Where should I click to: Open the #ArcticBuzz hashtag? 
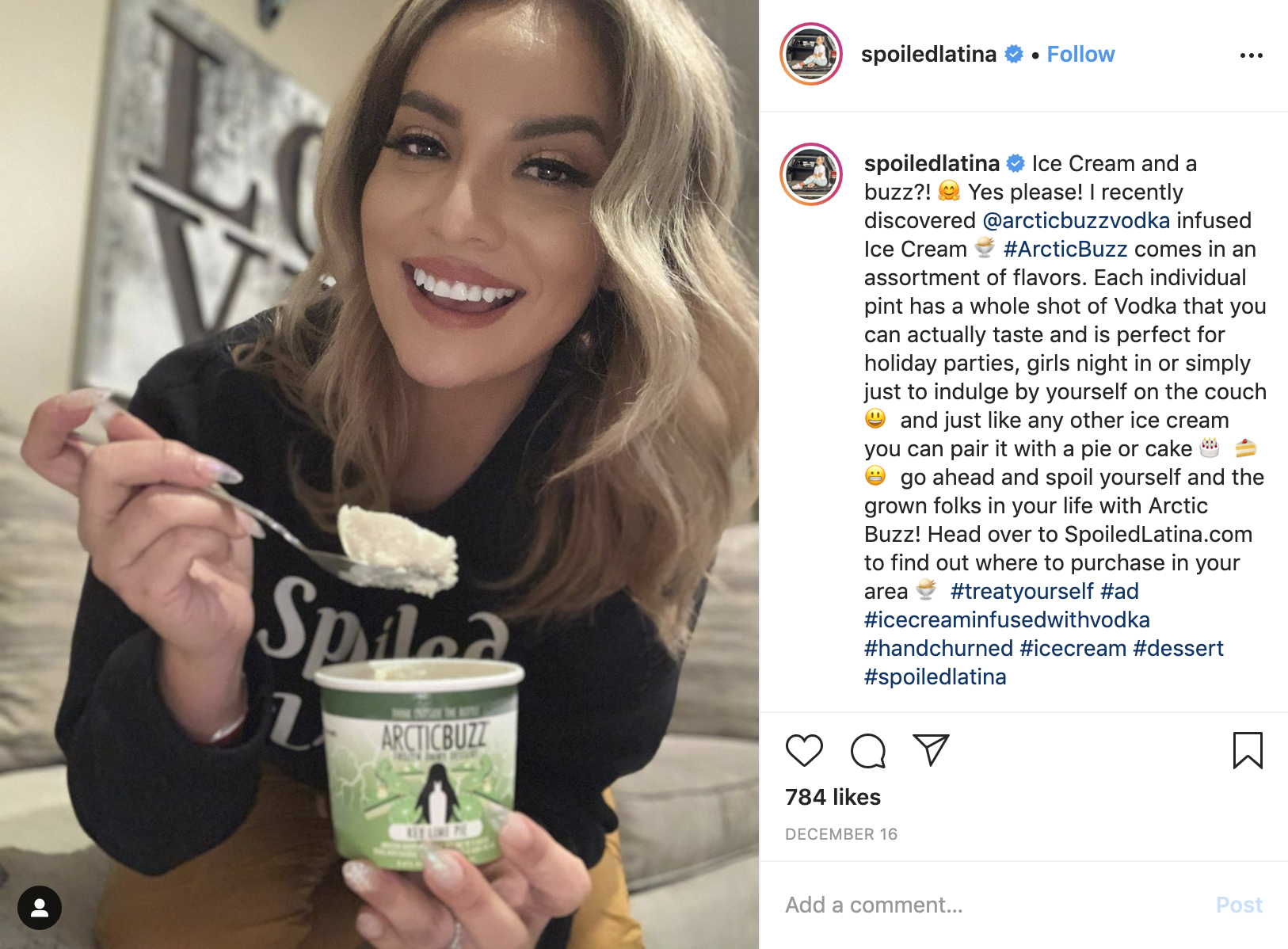click(1065, 249)
